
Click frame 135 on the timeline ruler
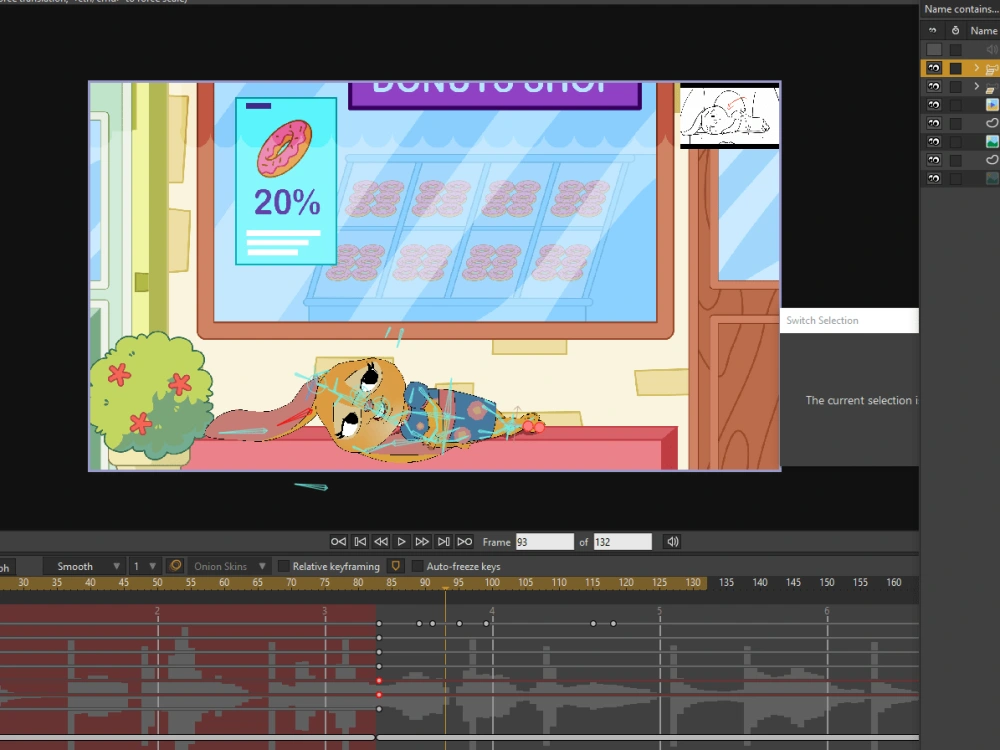tap(726, 582)
